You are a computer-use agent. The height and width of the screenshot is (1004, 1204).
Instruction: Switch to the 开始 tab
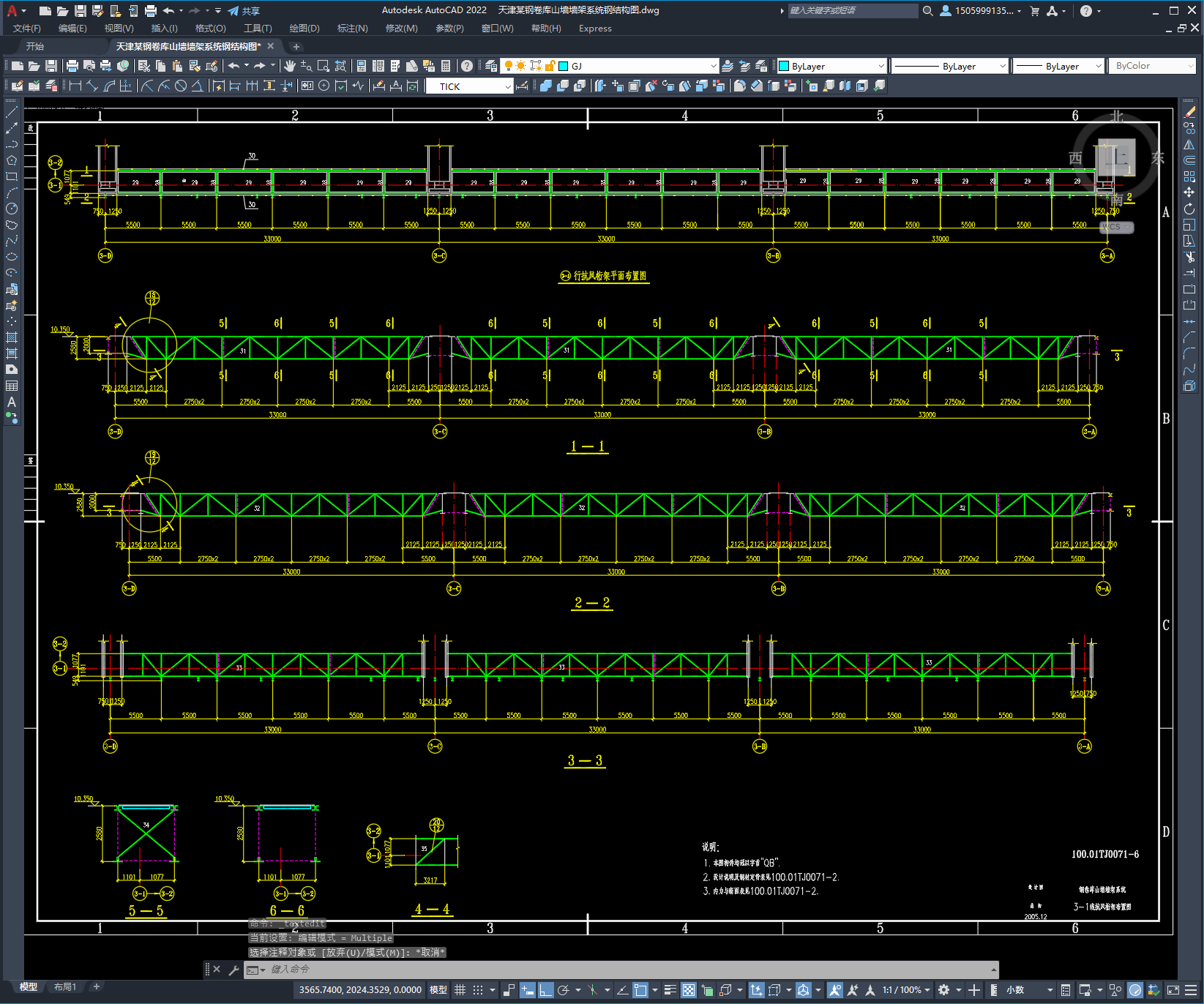(x=35, y=46)
